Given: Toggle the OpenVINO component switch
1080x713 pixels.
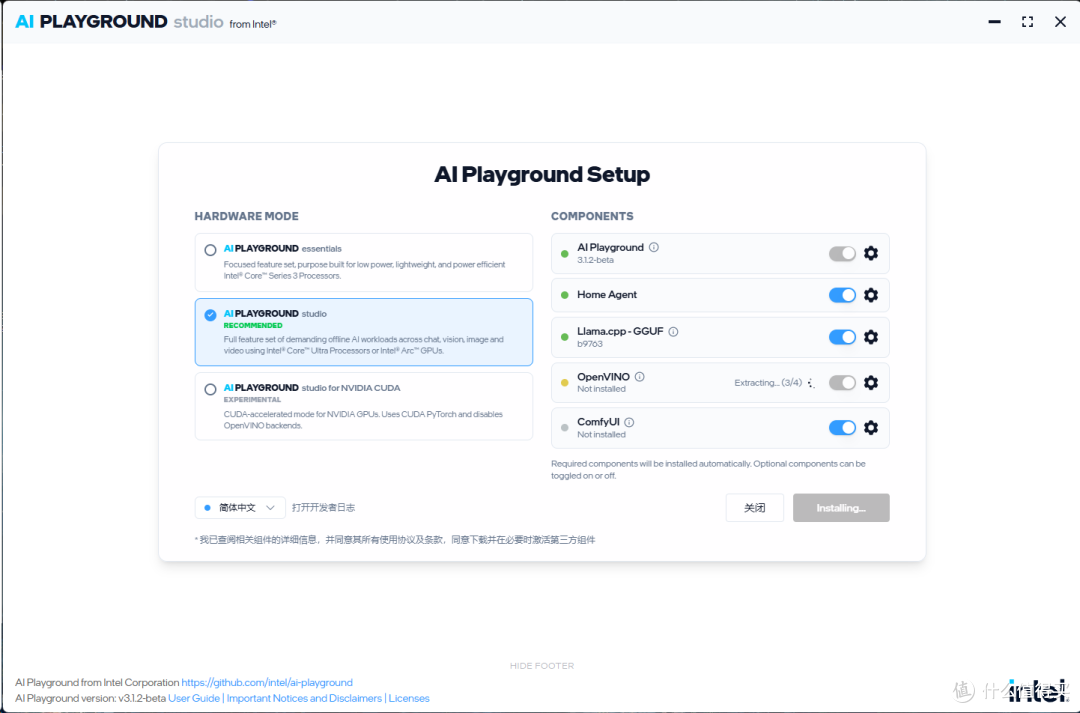Looking at the screenshot, I should tap(842, 382).
